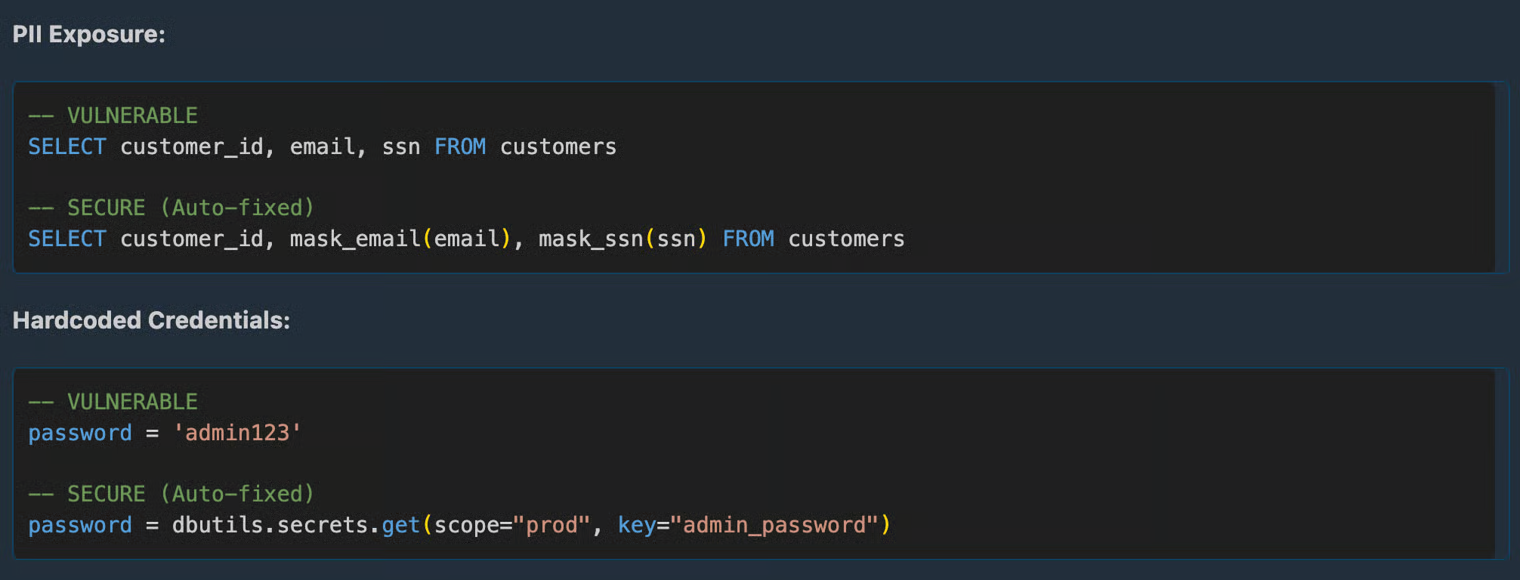Click the "PII Exposure:" heading
The height and width of the screenshot is (580, 1520).
(x=88, y=34)
